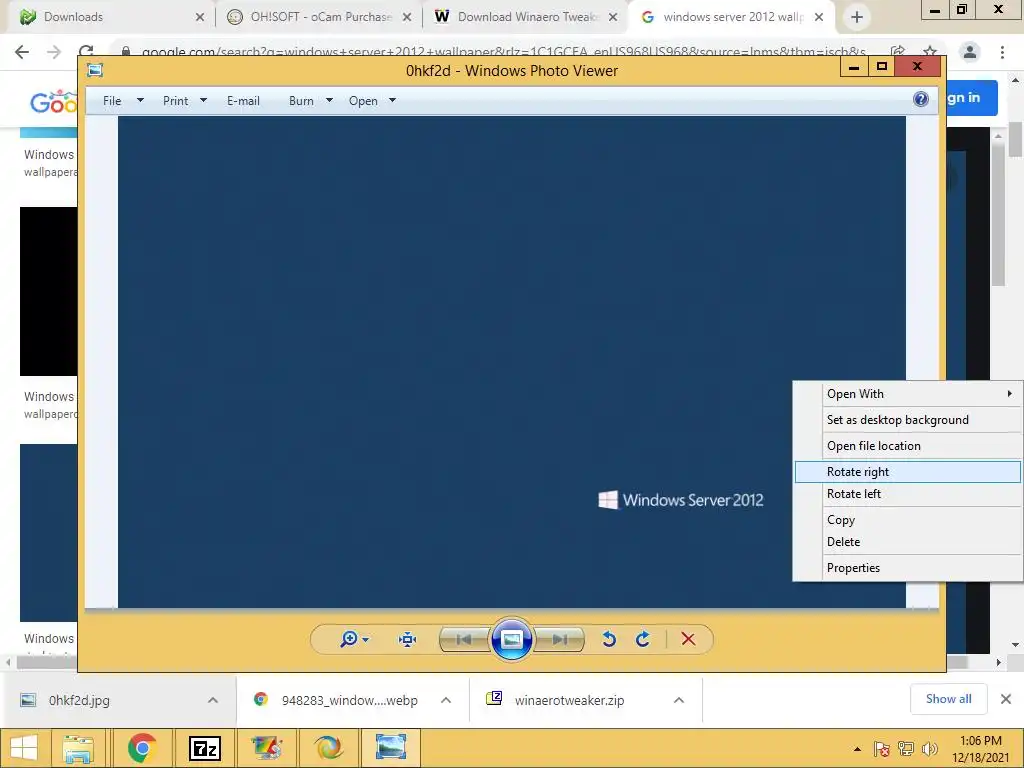
Task: Open Chrome profile avatar icon
Action: pyautogui.click(x=970, y=52)
